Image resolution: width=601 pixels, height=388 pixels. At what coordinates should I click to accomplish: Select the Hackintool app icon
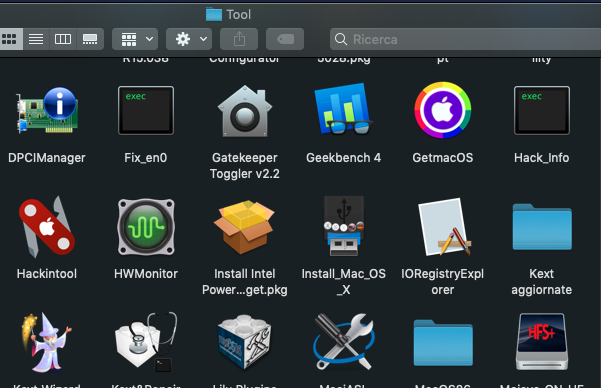[x=47, y=227]
